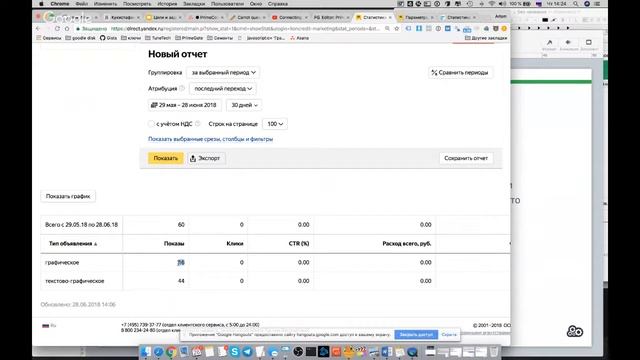
Task: Click the Asana bookmark
Action: [x=299, y=38]
